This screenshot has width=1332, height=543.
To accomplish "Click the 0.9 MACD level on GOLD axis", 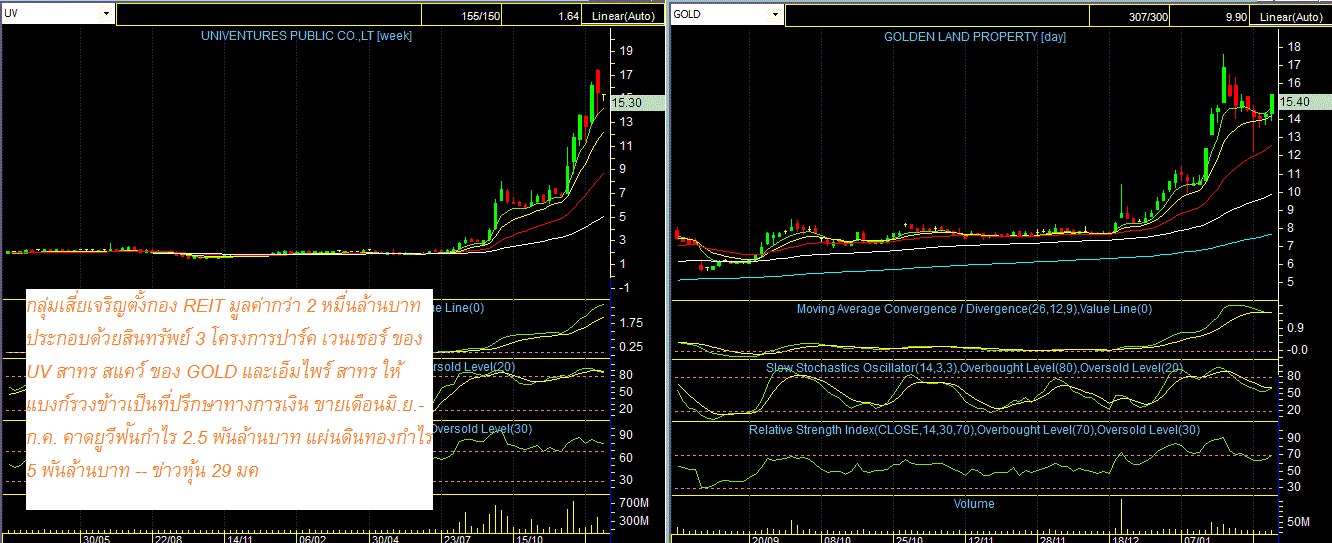I will 1296,327.
